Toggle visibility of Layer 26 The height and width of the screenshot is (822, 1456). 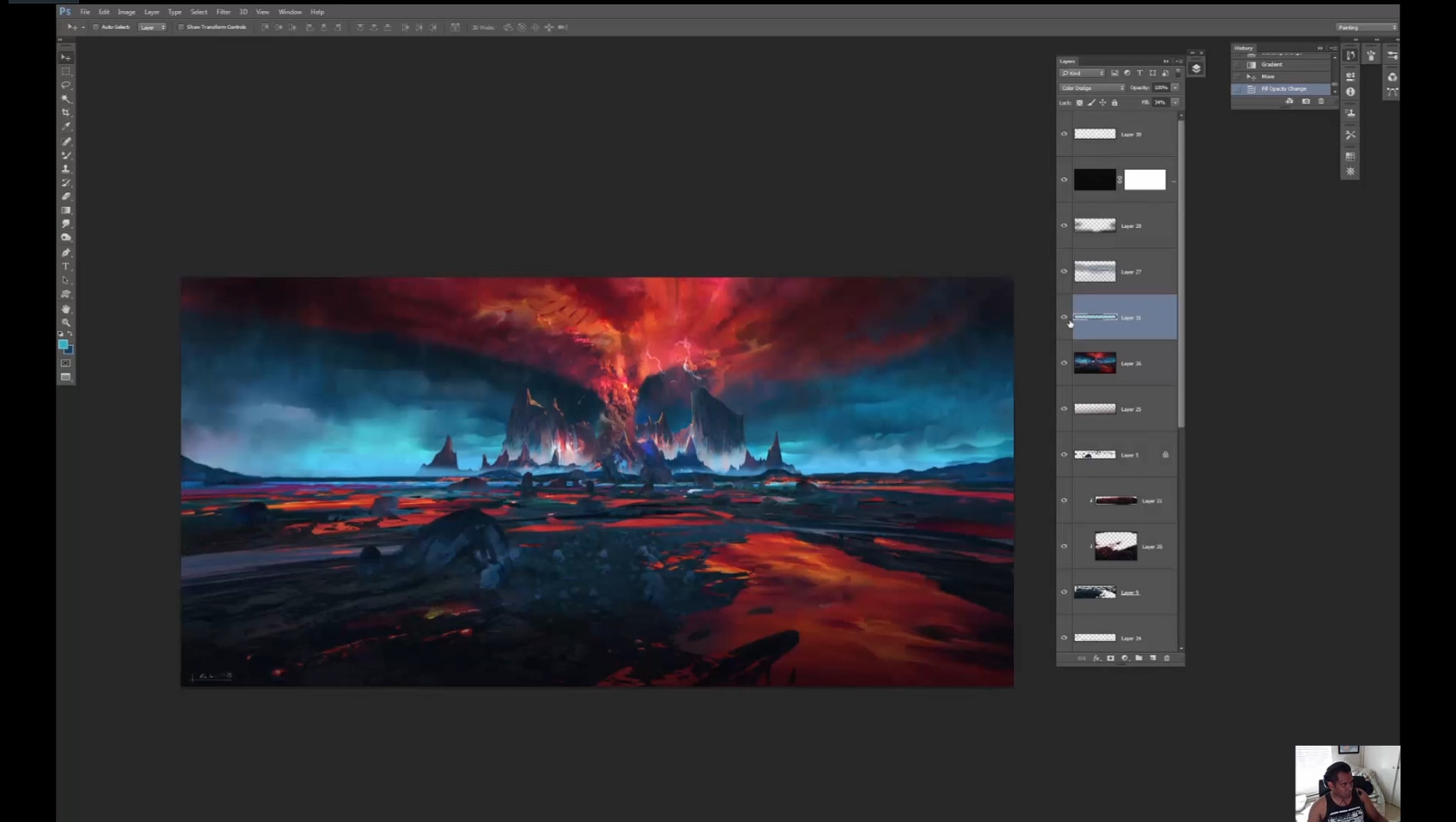(1064, 363)
